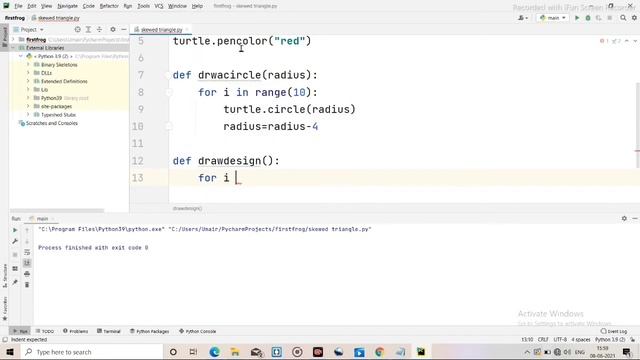Rerun main using Run panel play icon
This screenshot has width=640, height=360.
click(15, 230)
